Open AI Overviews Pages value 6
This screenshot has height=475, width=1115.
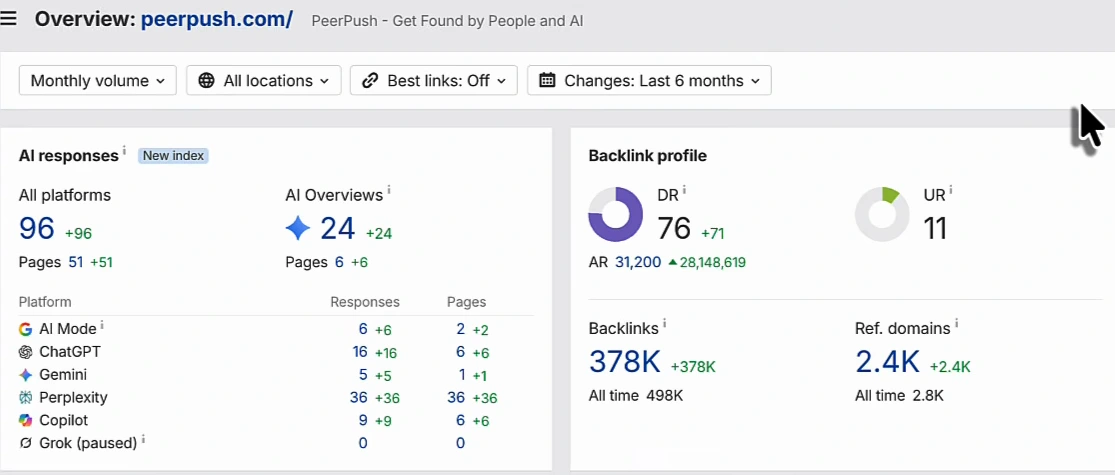click(339, 262)
